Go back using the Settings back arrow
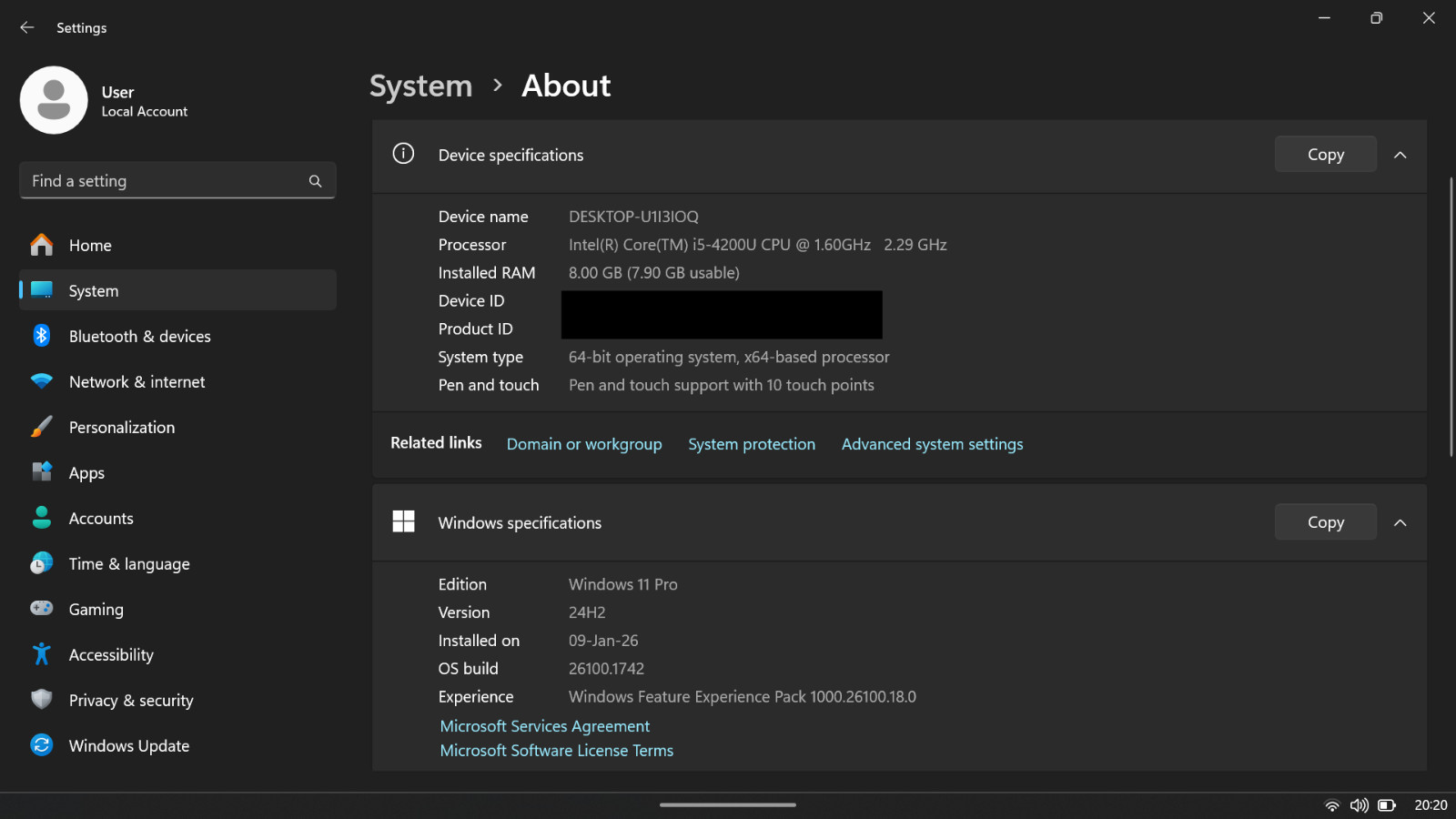Viewport: 1456px width, 819px height. point(27,28)
